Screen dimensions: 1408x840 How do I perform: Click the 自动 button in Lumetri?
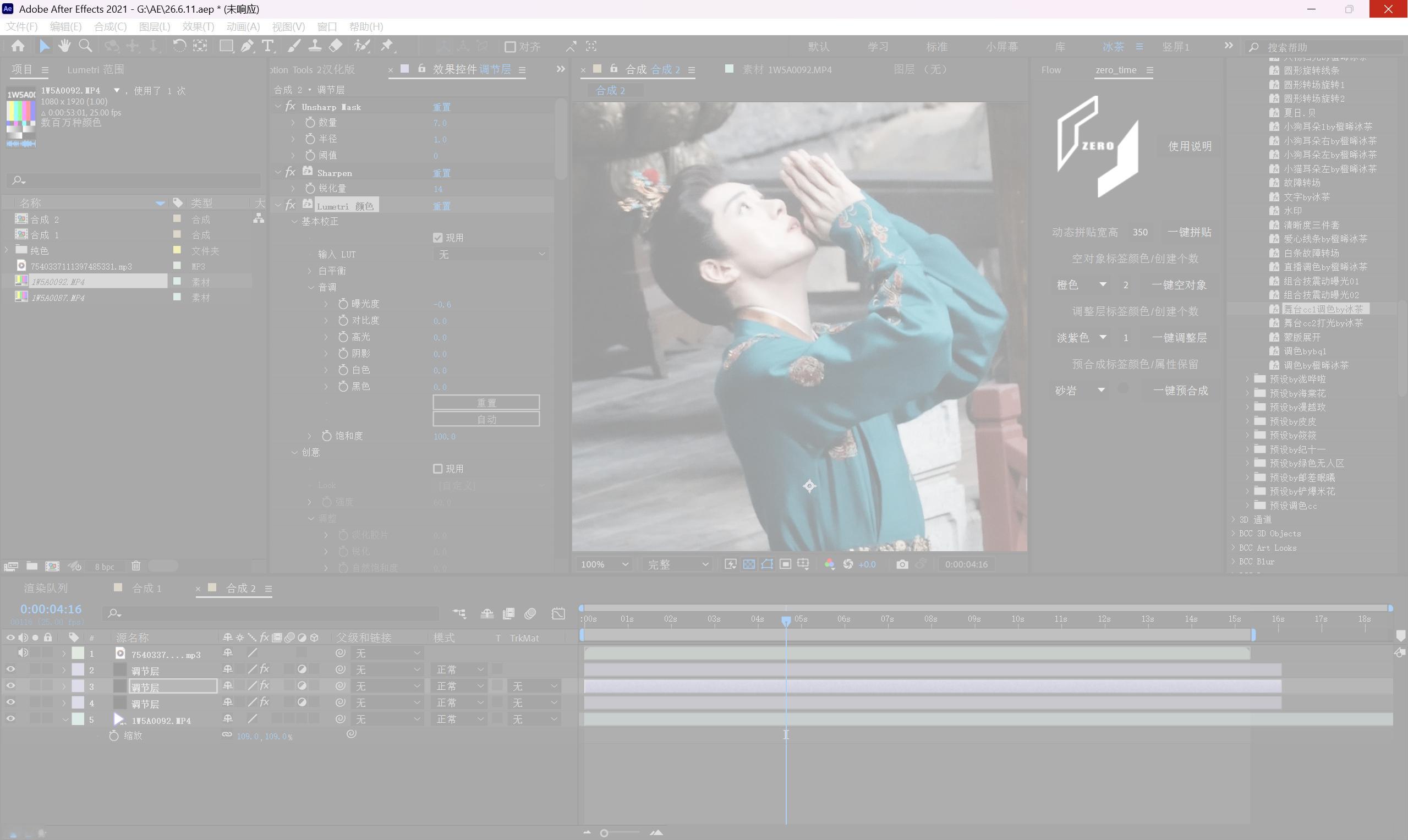[486, 419]
